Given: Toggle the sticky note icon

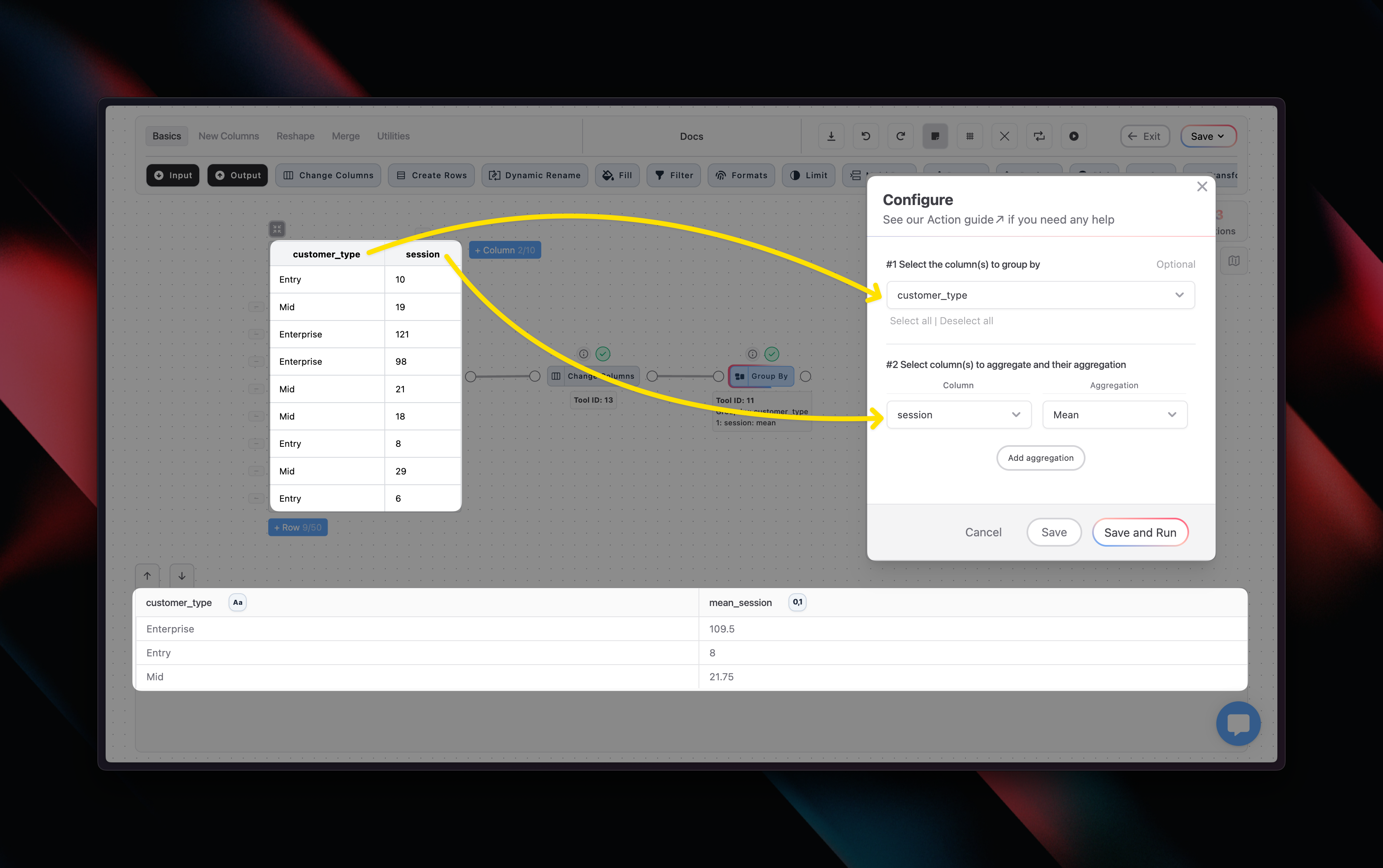Looking at the screenshot, I should (935, 136).
